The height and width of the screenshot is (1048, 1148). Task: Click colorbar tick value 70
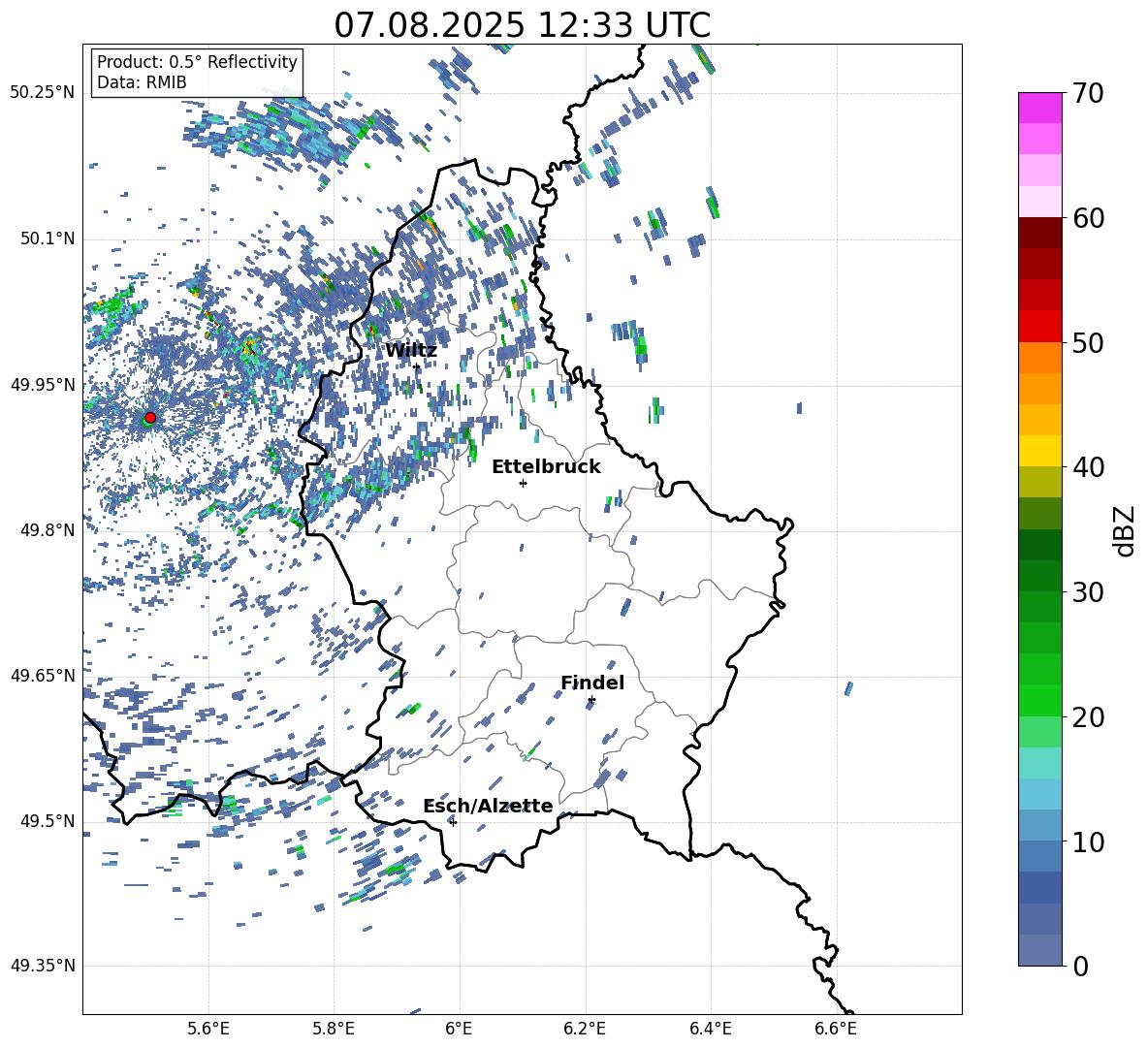(x=1088, y=93)
